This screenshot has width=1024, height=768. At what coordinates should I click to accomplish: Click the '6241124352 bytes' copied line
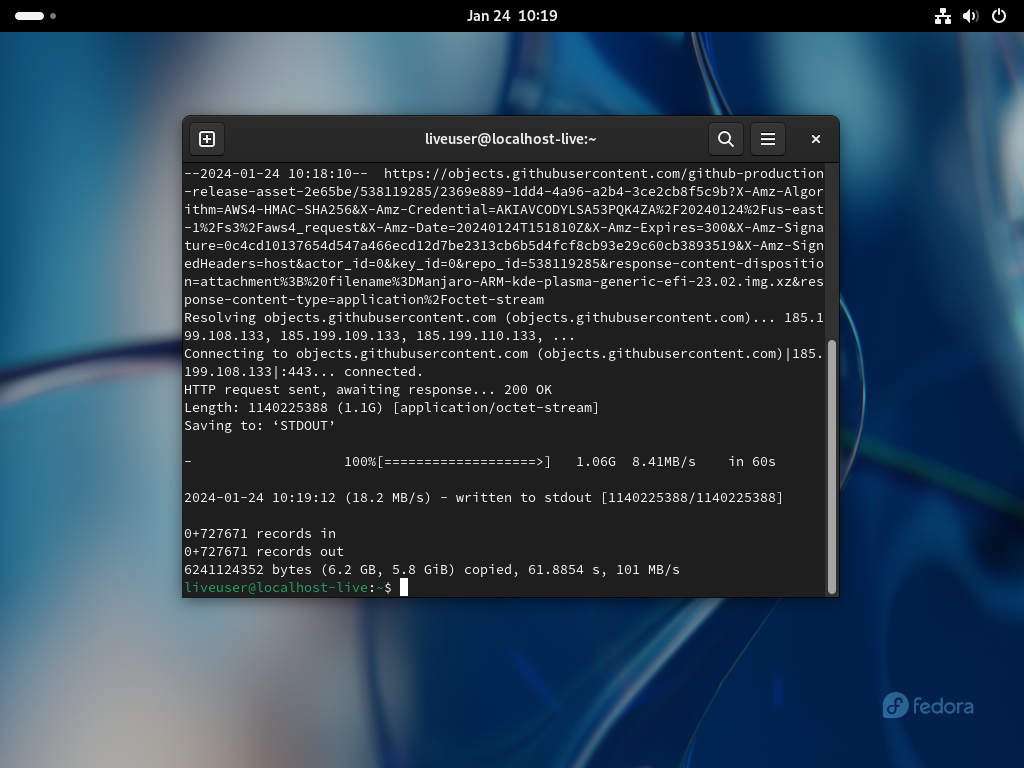click(432, 569)
